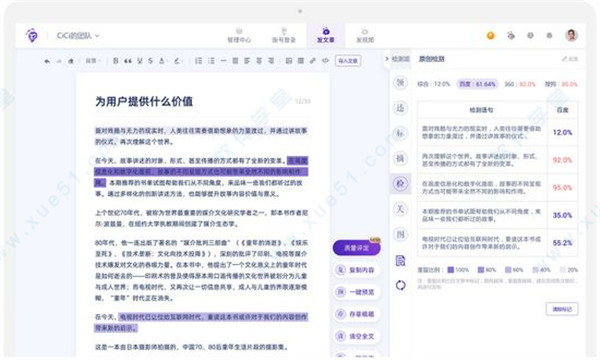Expand the CiCi的团队 team dropdown
600x360 pixels.
pyautogui.click(x=78, y=36)
